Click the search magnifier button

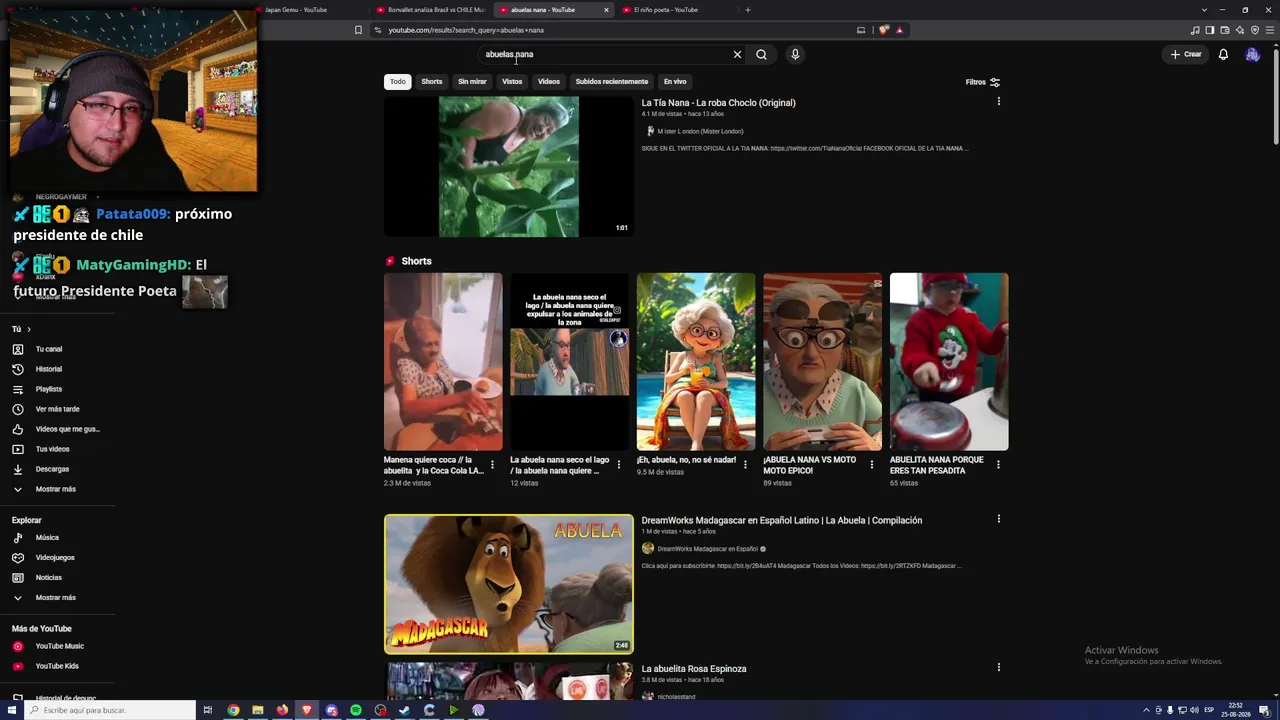pyautogui.click(x=761, y=54)
